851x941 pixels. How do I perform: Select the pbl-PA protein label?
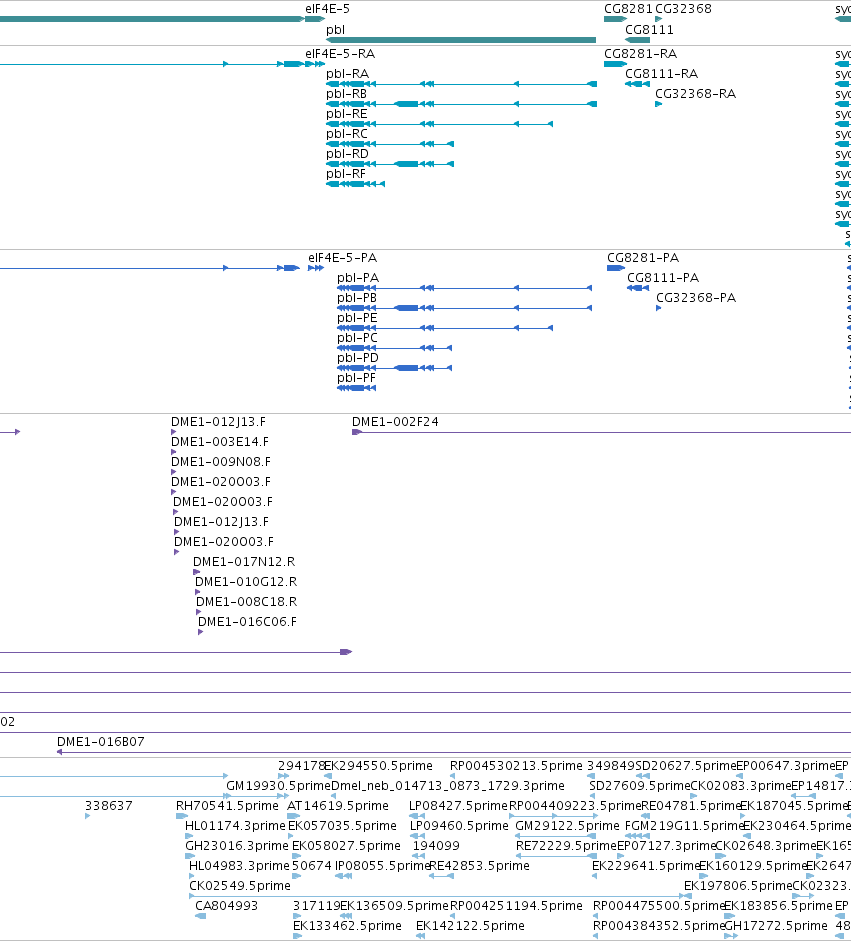point(358,277)
